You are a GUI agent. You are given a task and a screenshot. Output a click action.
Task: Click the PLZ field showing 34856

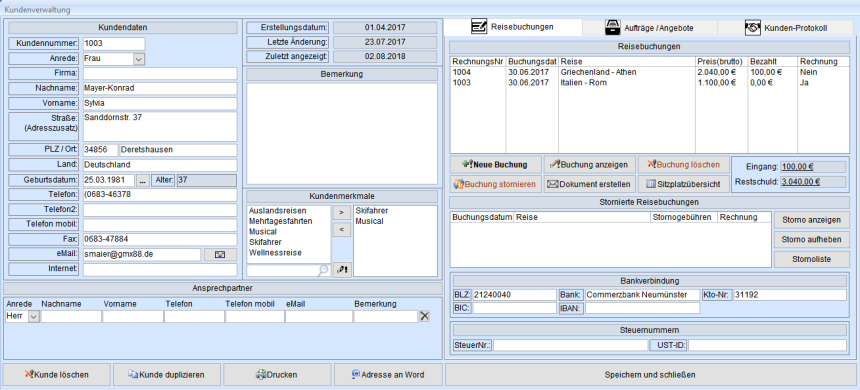100,150
